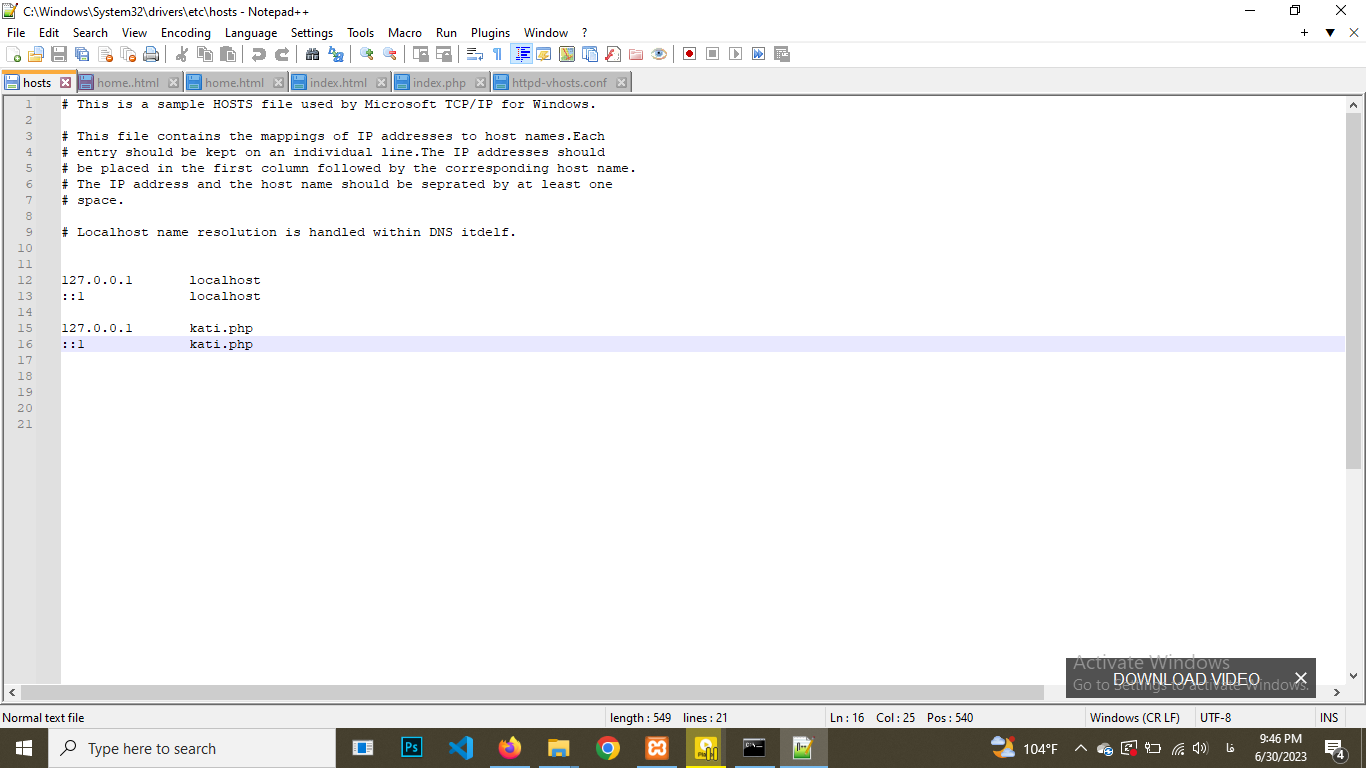Click the Stop Recording macro icon
1366x768 pixels.
713,54
